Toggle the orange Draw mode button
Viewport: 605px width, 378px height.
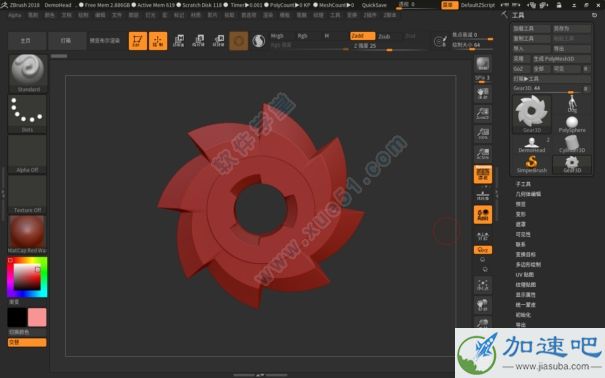click(158, 41)
